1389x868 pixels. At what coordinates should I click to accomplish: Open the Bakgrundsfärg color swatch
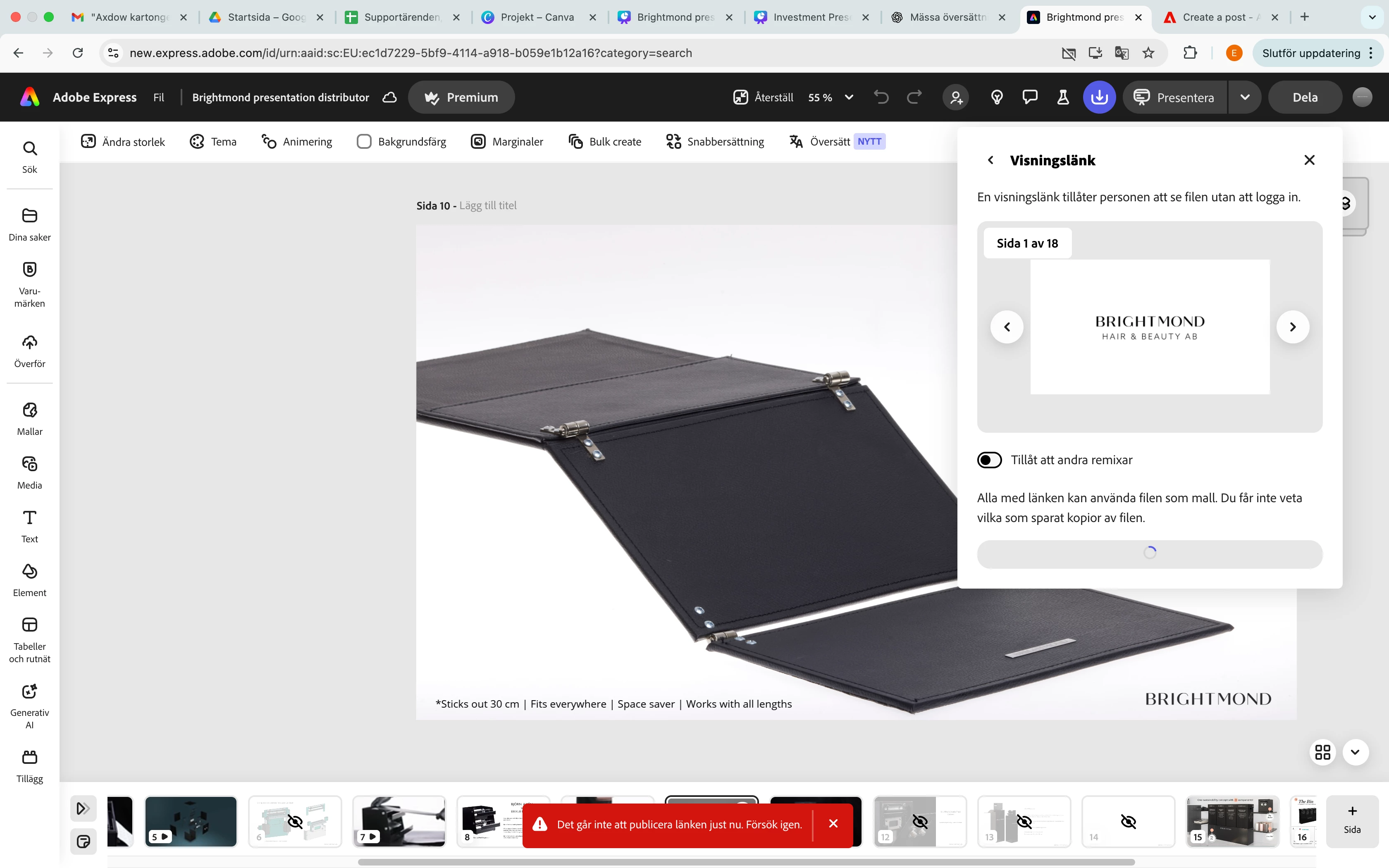tap(364, 142)
